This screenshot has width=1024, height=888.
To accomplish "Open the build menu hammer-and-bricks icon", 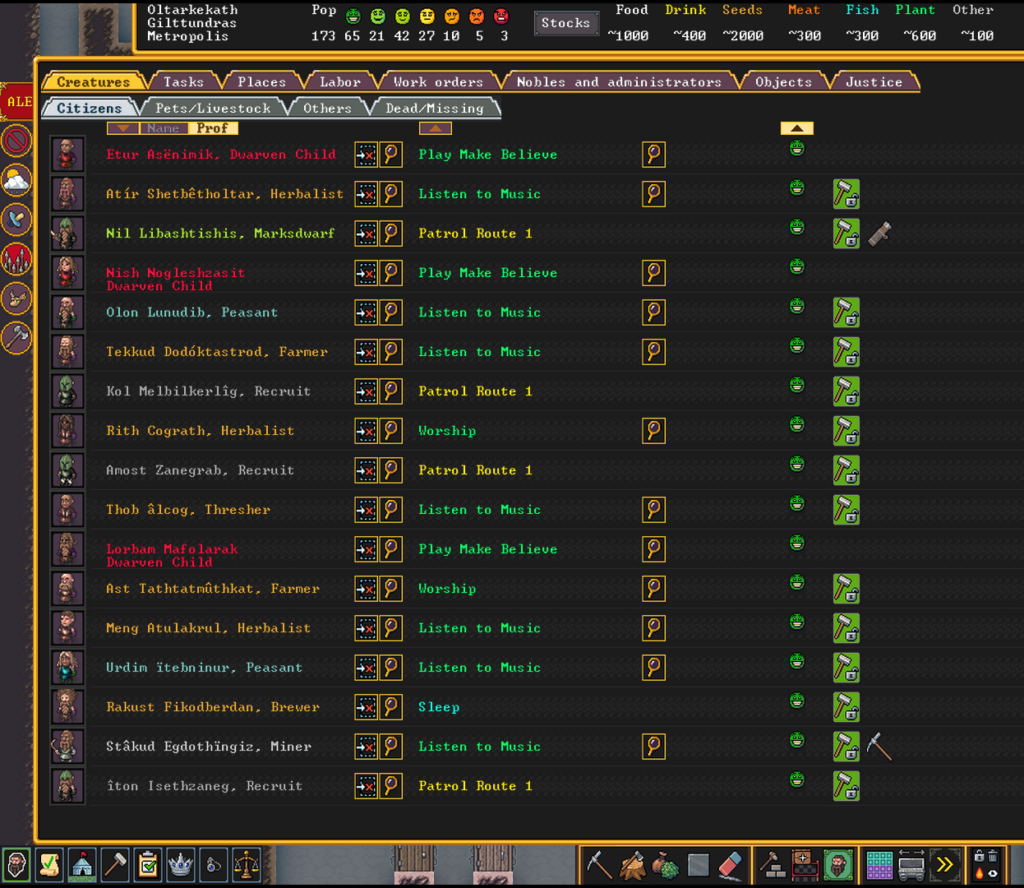I will 773,864.
